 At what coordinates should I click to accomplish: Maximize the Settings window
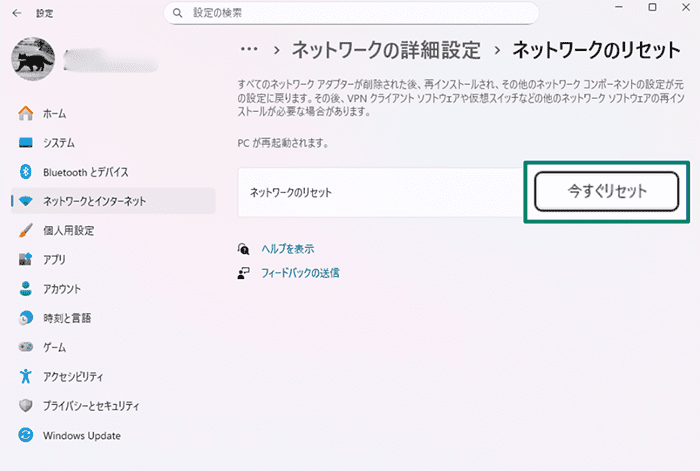pyautogui.click(x=652, y=7)
